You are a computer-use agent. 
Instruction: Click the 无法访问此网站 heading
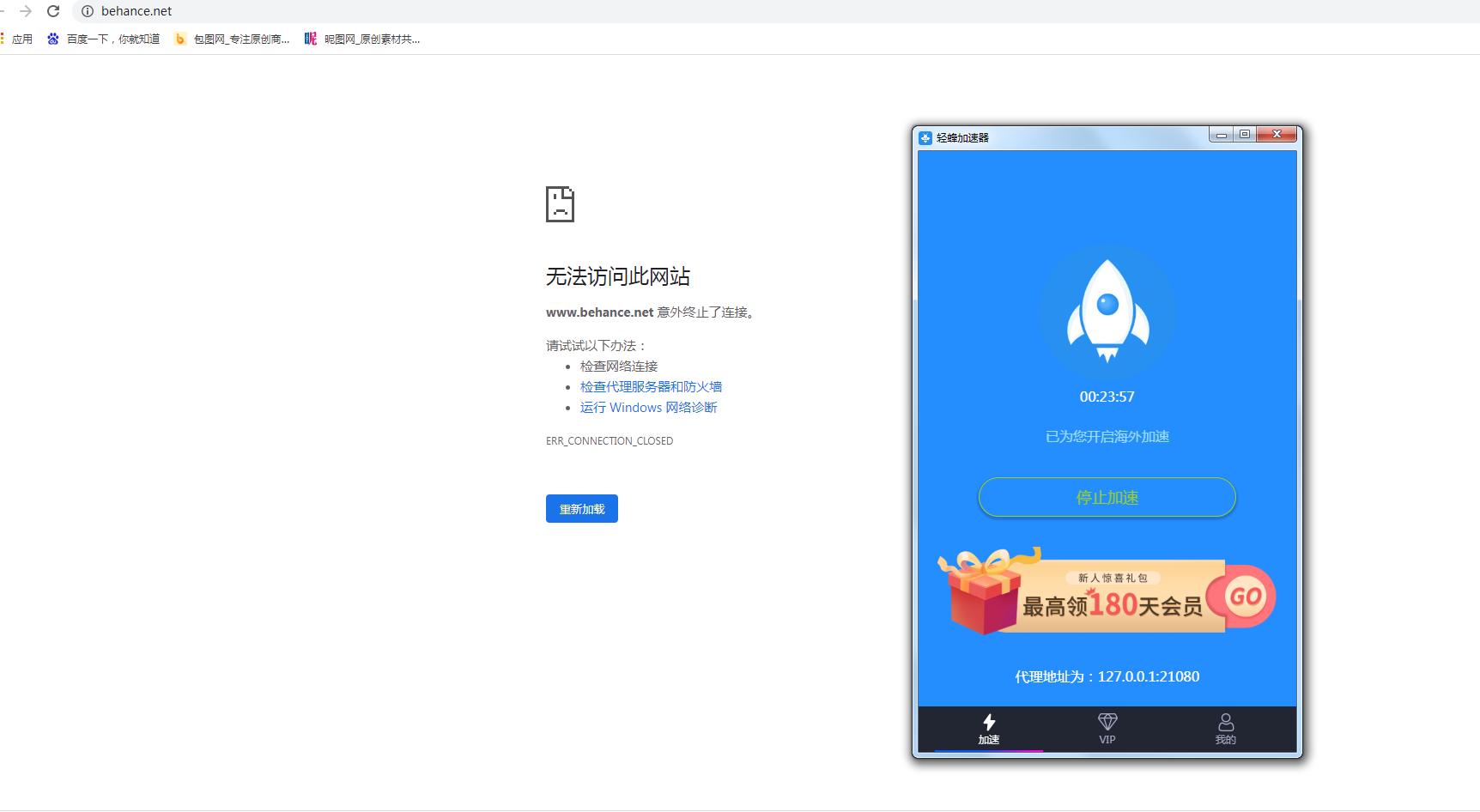pos(618,276)
